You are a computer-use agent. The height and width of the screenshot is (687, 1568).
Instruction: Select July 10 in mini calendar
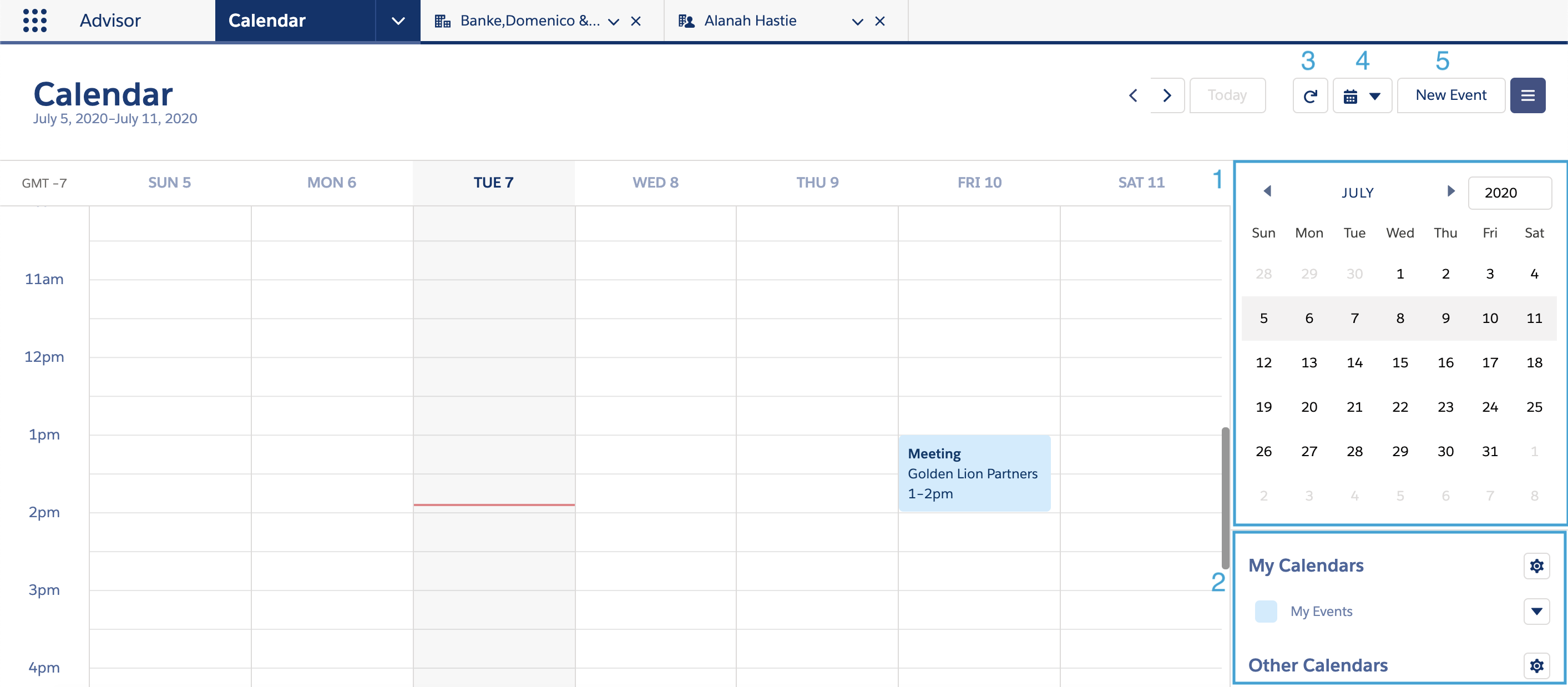[x=1489, y=319]
